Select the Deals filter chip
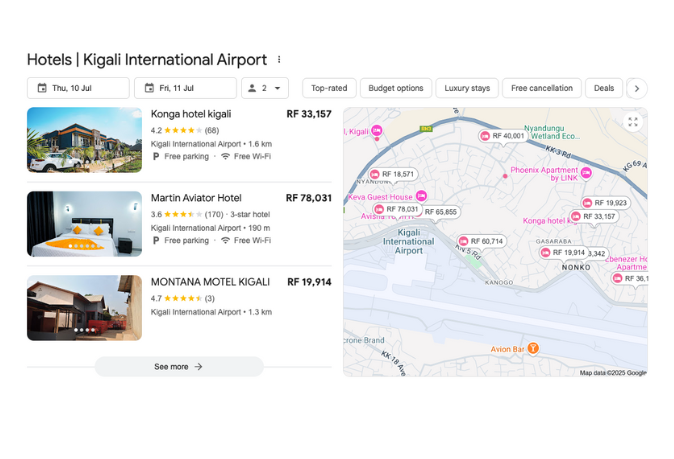 604,88
